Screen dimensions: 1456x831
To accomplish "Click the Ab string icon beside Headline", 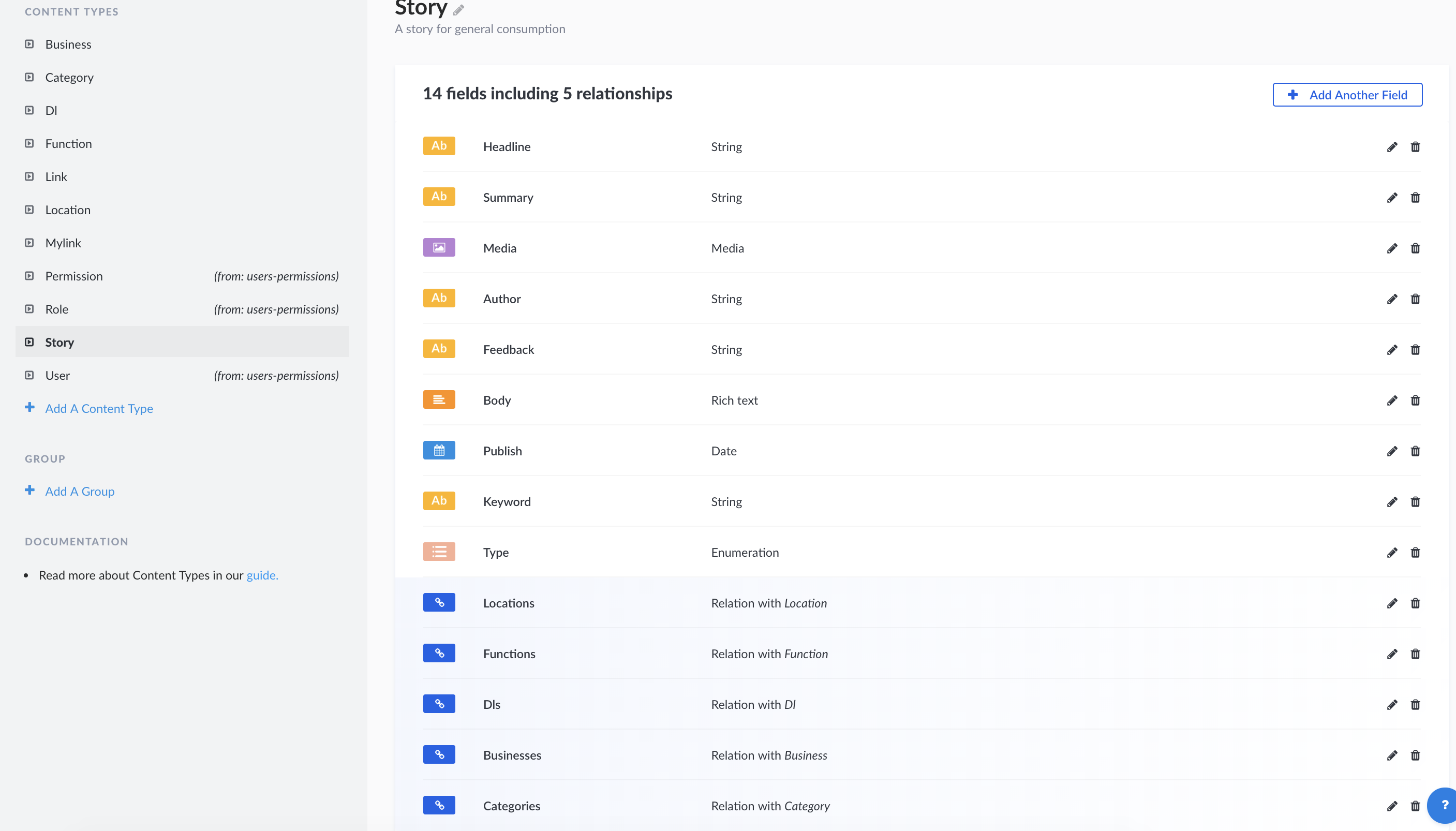I will tap(438, 146).
